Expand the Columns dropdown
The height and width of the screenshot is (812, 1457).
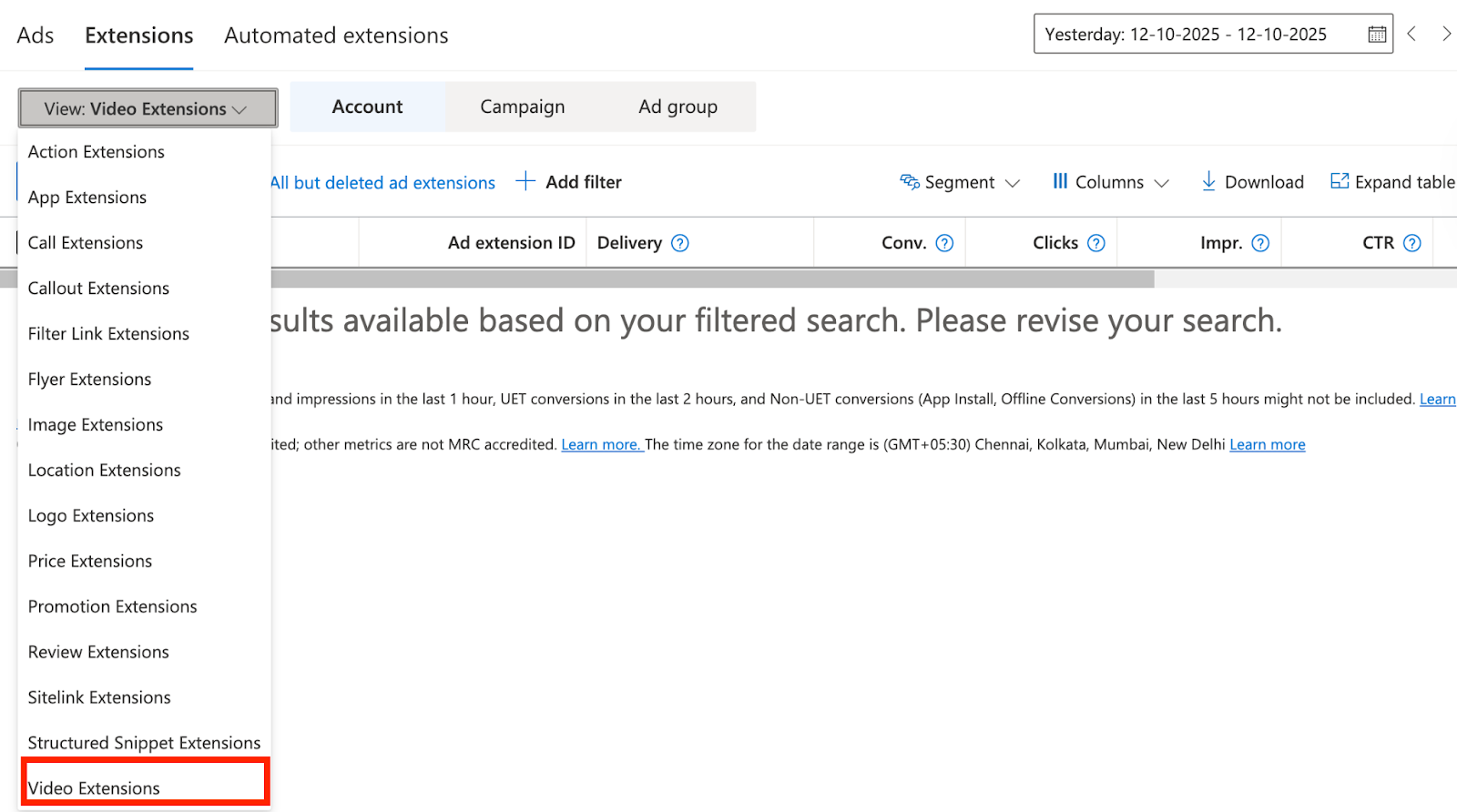pyautogui.click(x=1110, y=182)
